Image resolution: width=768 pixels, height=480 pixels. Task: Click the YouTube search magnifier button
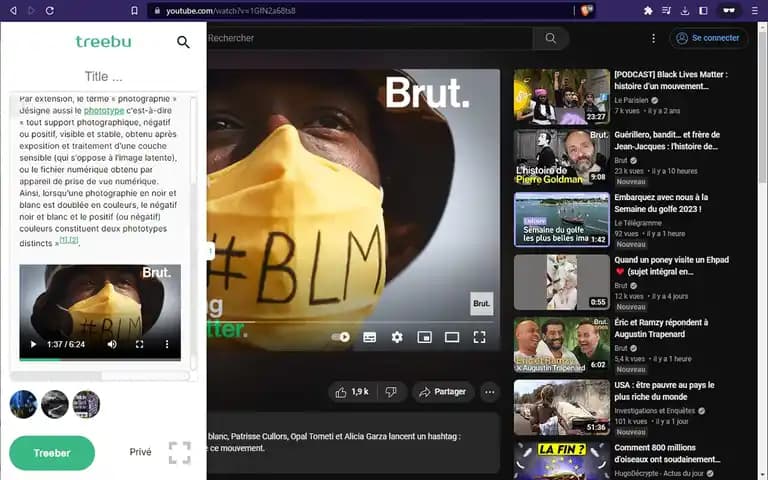(x=551, y=38)
